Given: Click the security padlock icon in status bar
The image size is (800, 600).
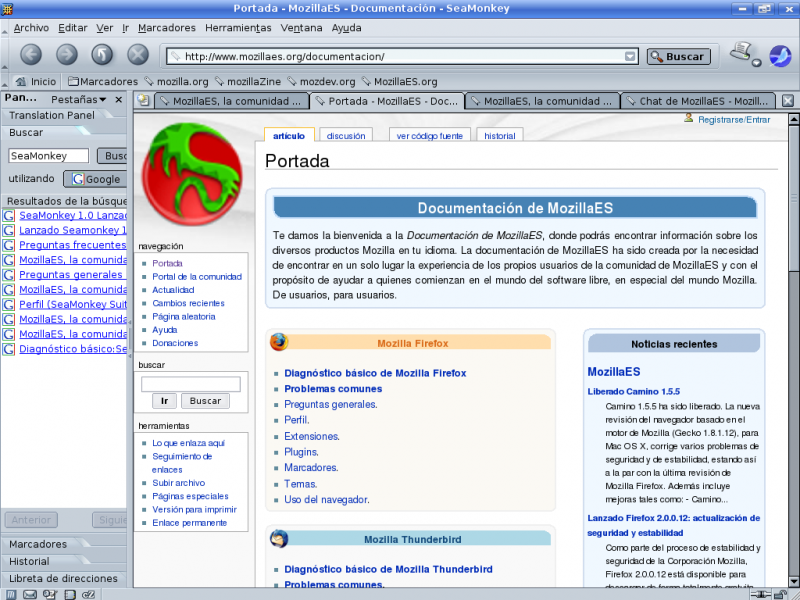Looking at the screenshot, I should click(781, 594).
